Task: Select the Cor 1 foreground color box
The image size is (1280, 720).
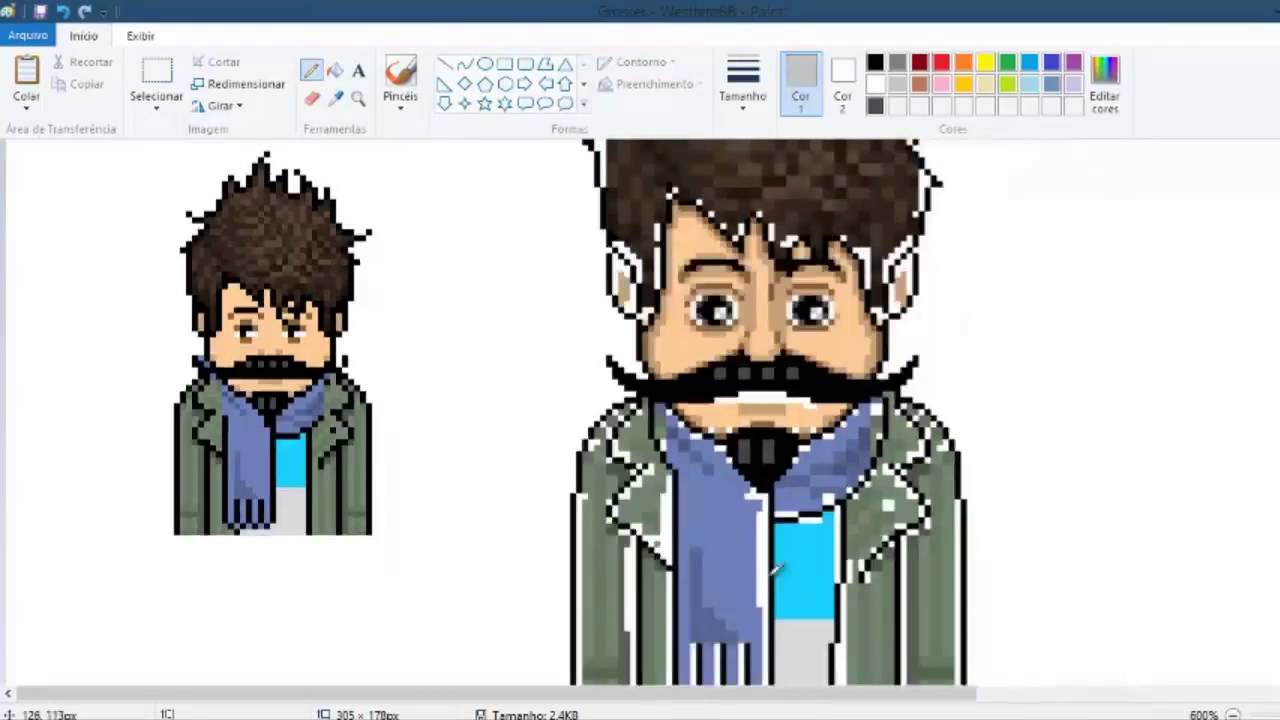Action: tap(801, 84)
